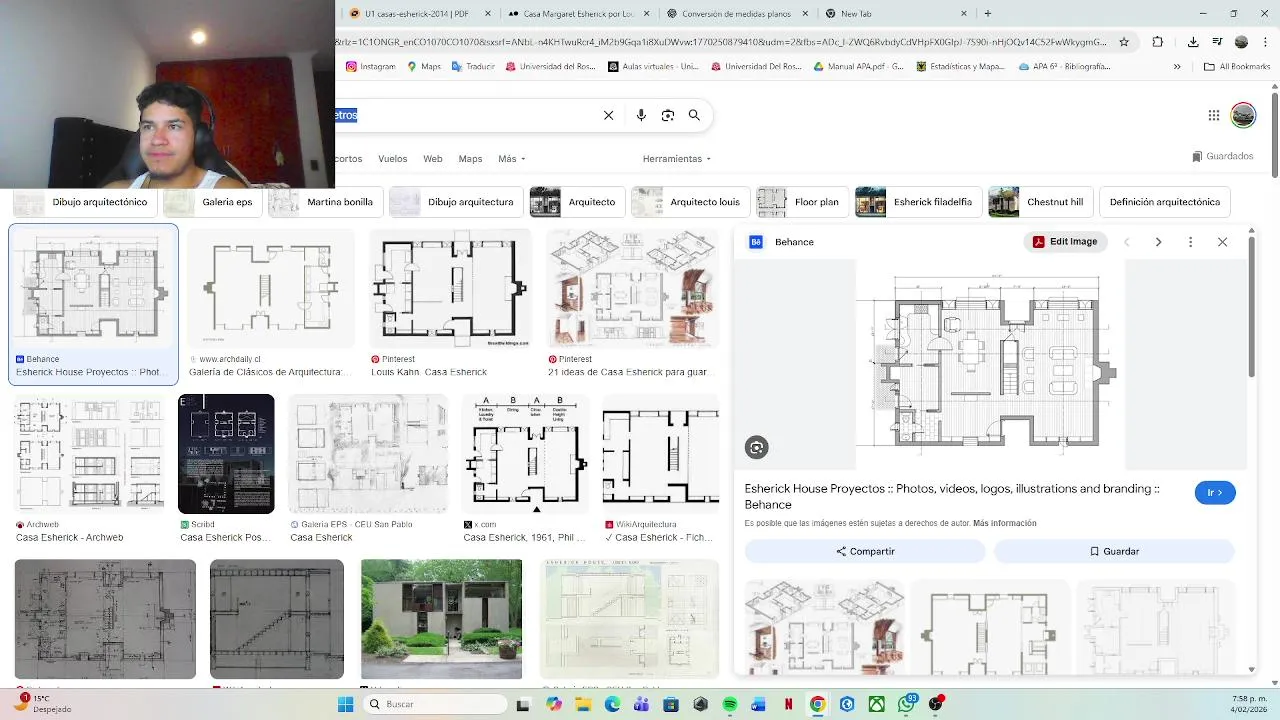Open the Manual APA.pdf bookmark
1280x720 pixels.
858,67
